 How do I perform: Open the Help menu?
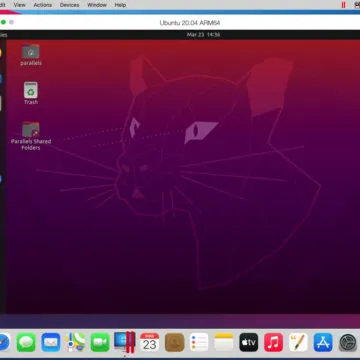[x=120, y=5]
